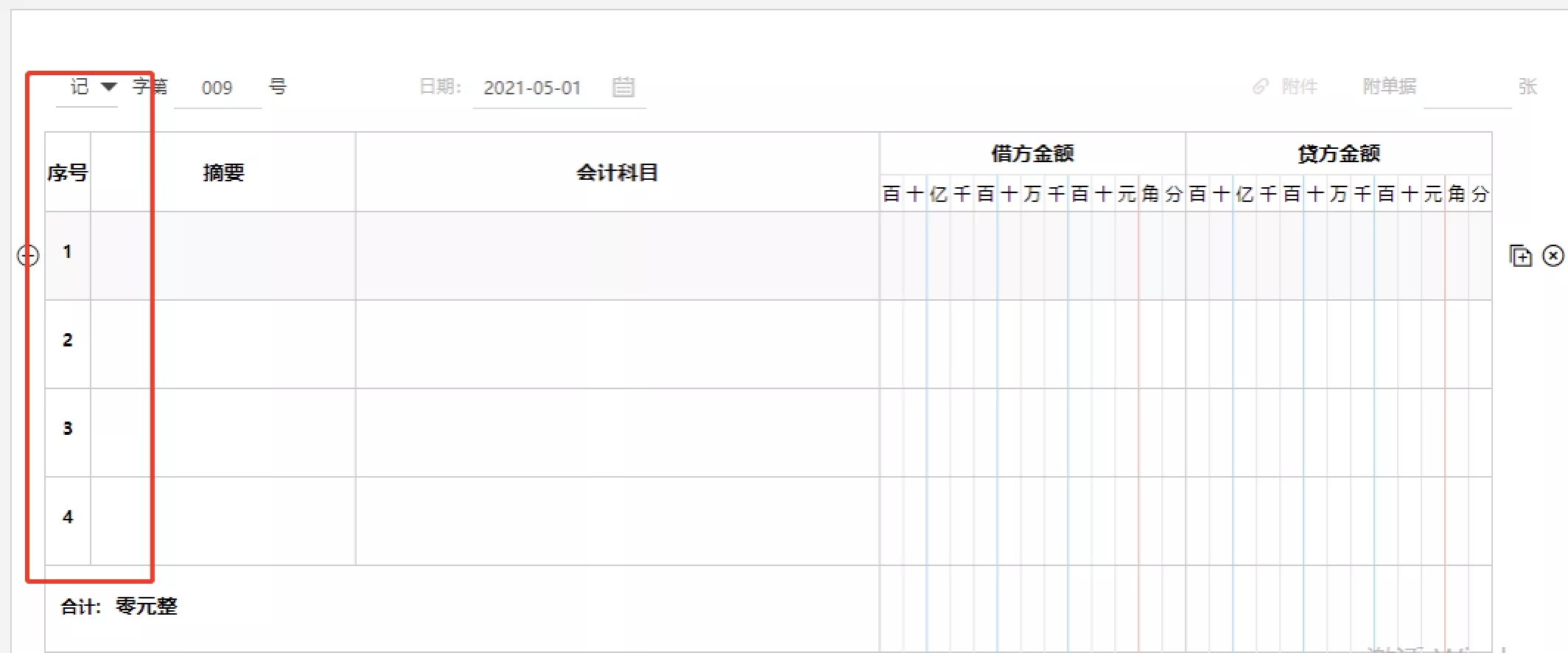Select the 贷方金额 cell in row 1
The height and width of the screenshot is (653, 1568).
1339,256
